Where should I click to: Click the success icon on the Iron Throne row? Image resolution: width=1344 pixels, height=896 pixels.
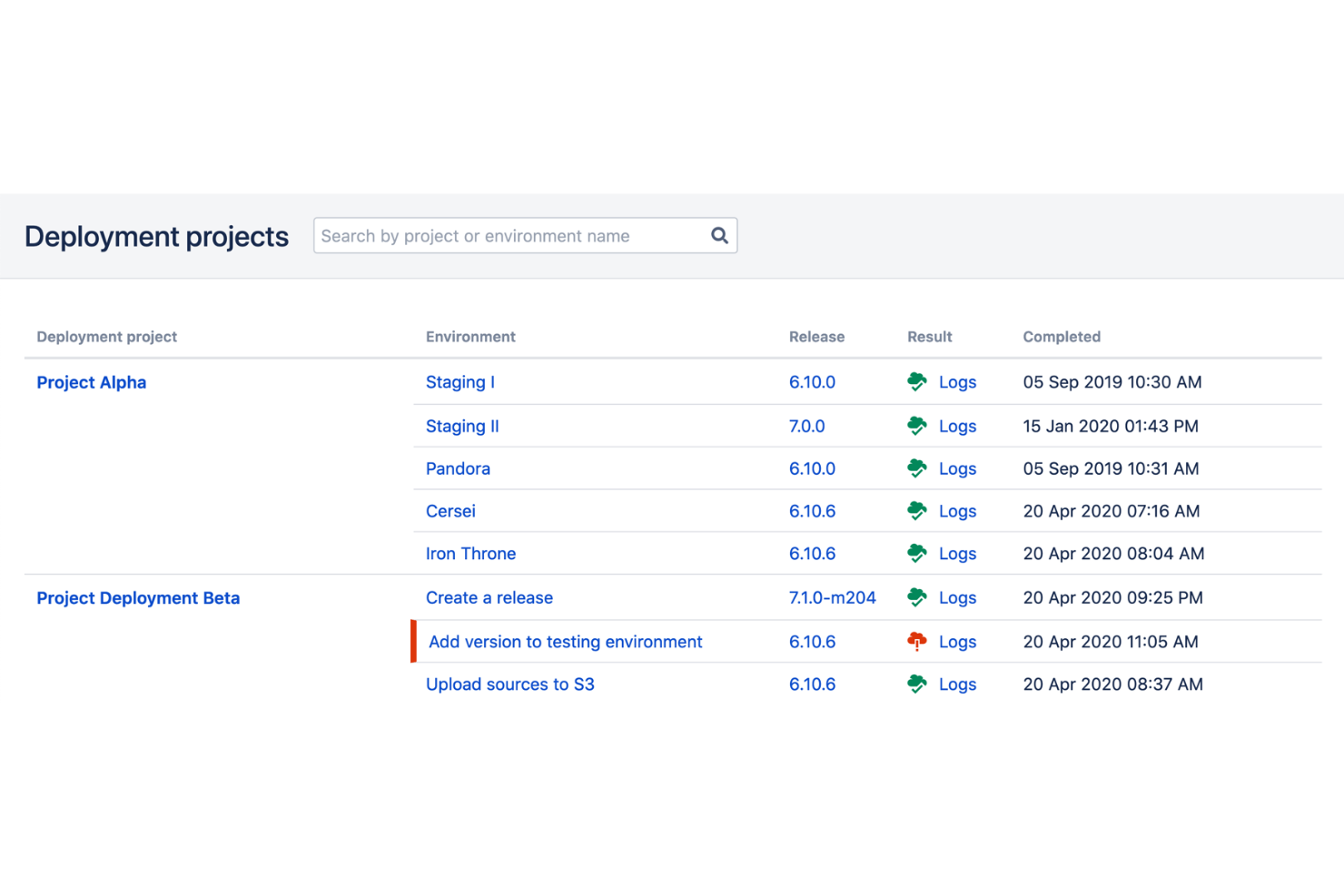click(917, 553)
